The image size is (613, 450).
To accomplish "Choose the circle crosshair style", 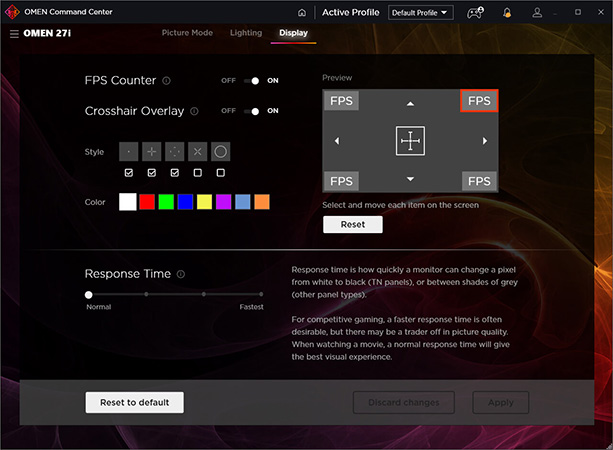I will [220, 152].
